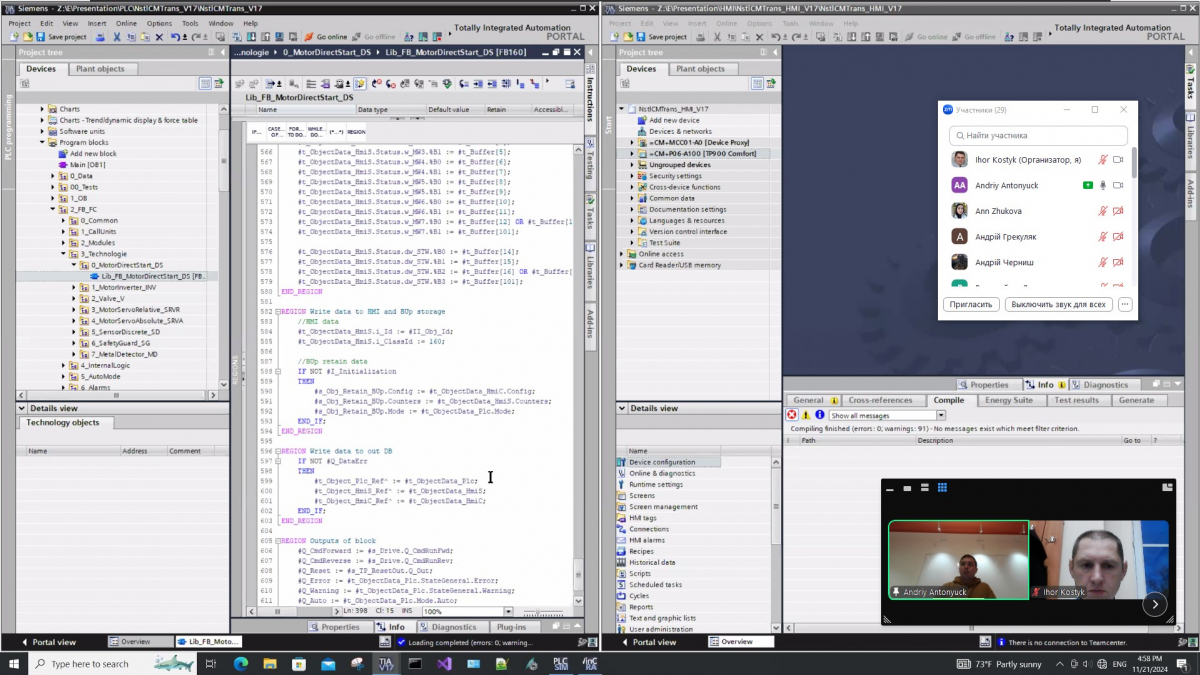Viewport: 1200px width, 675px height.
Task: Click the participants list scrollbar
Action: pyautogui.click(x=1133, y=165)
